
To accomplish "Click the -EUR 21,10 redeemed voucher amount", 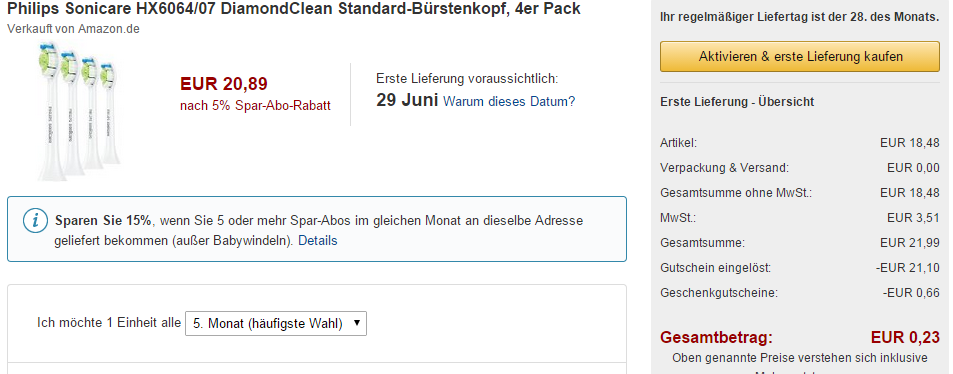I will click(x=907, y=268).
